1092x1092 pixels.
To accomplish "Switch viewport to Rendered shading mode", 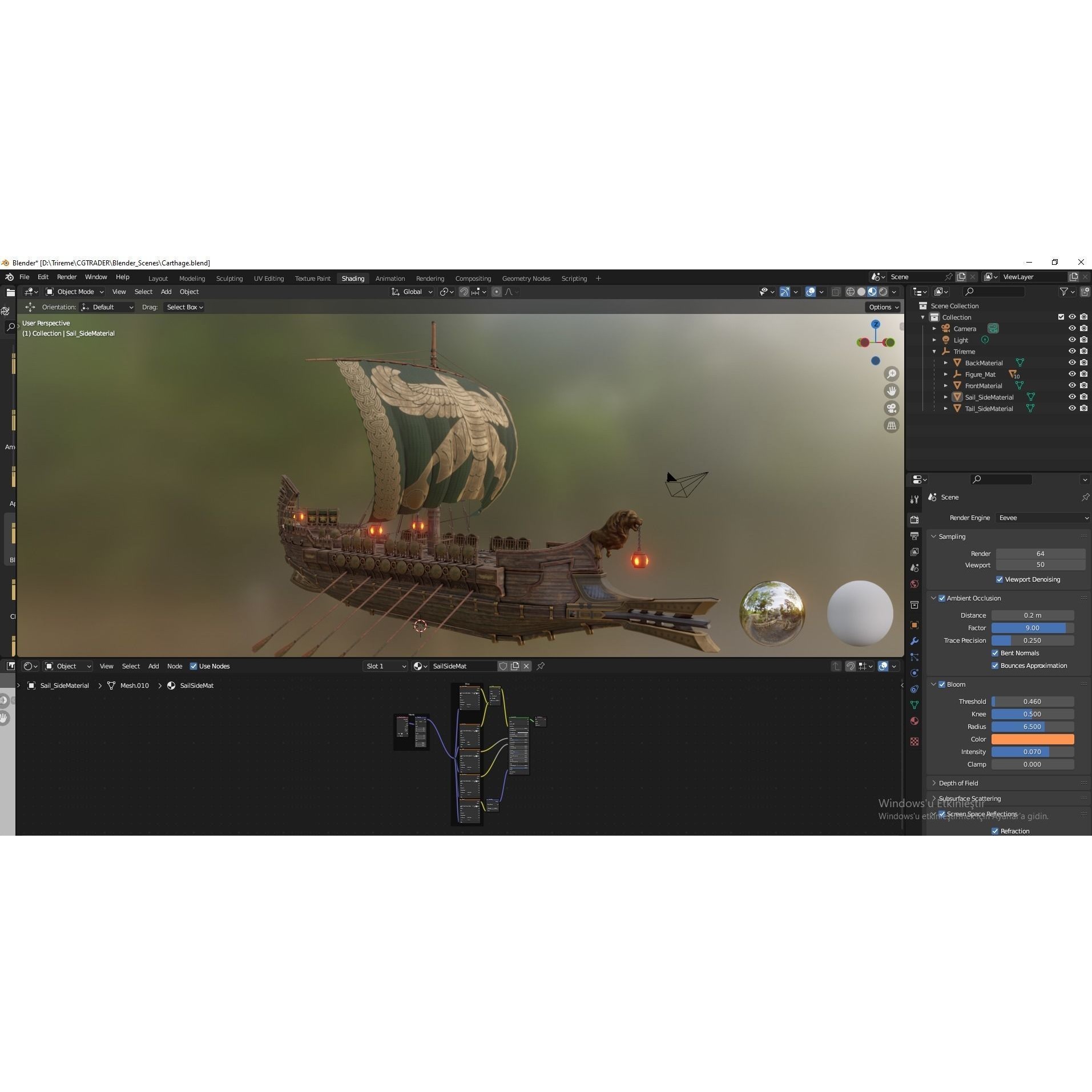I will click(x=883, y=291).
